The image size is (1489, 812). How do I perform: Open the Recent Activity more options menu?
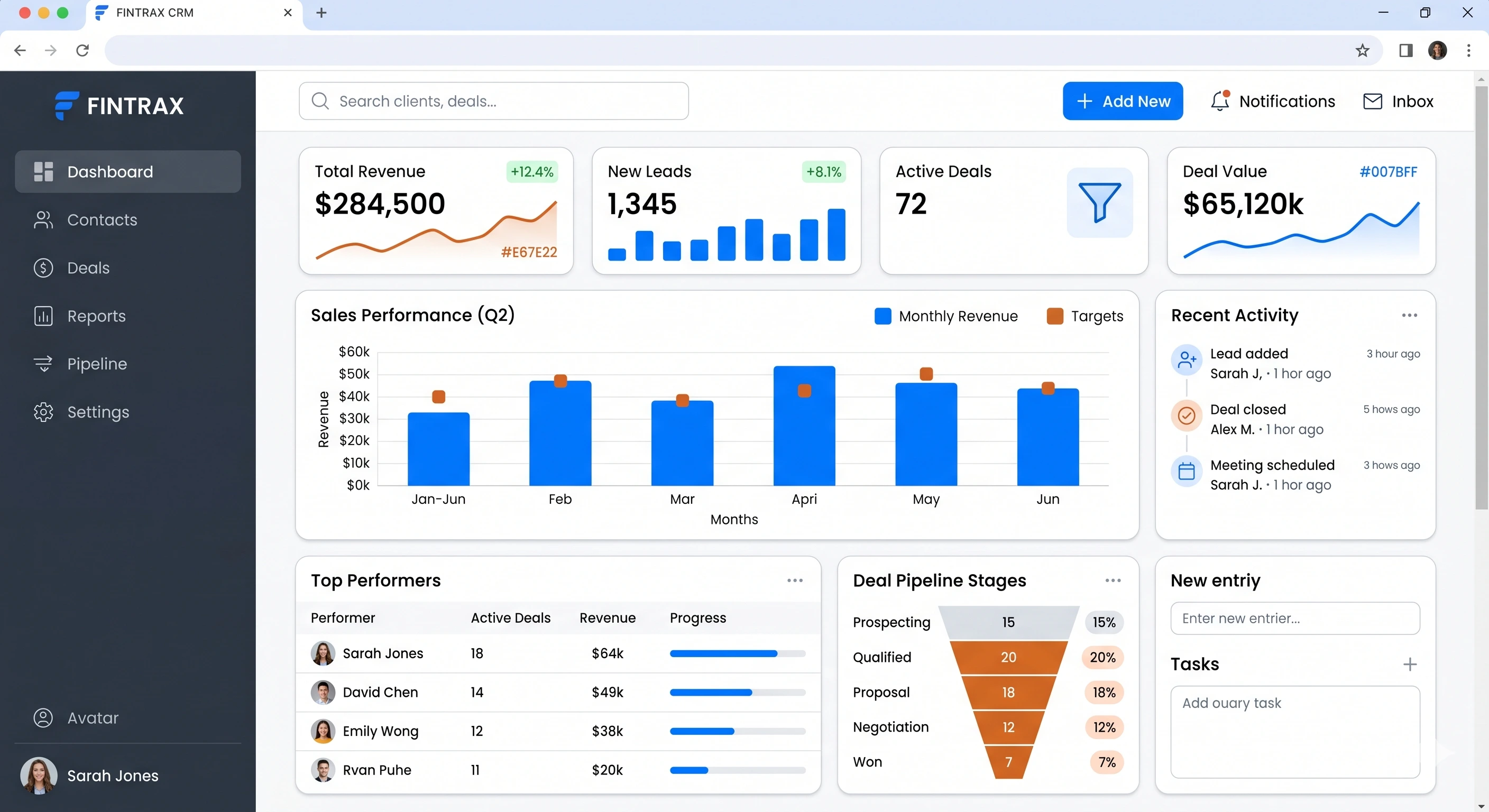point(1409,315)
